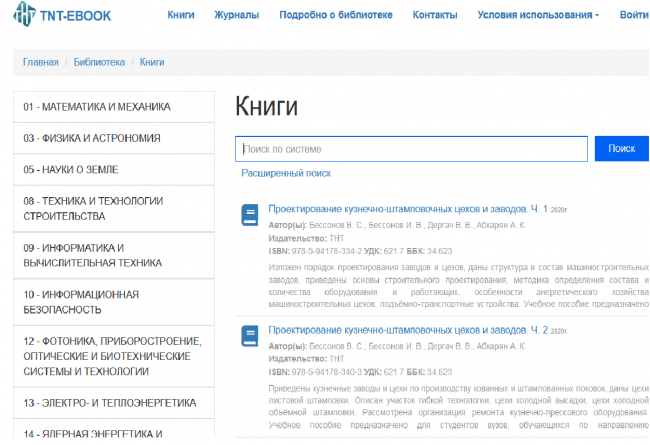This screenshot has width=650, height=445.
Task: Focus the Поиск по системе search field
Action: tap(411, 149)
